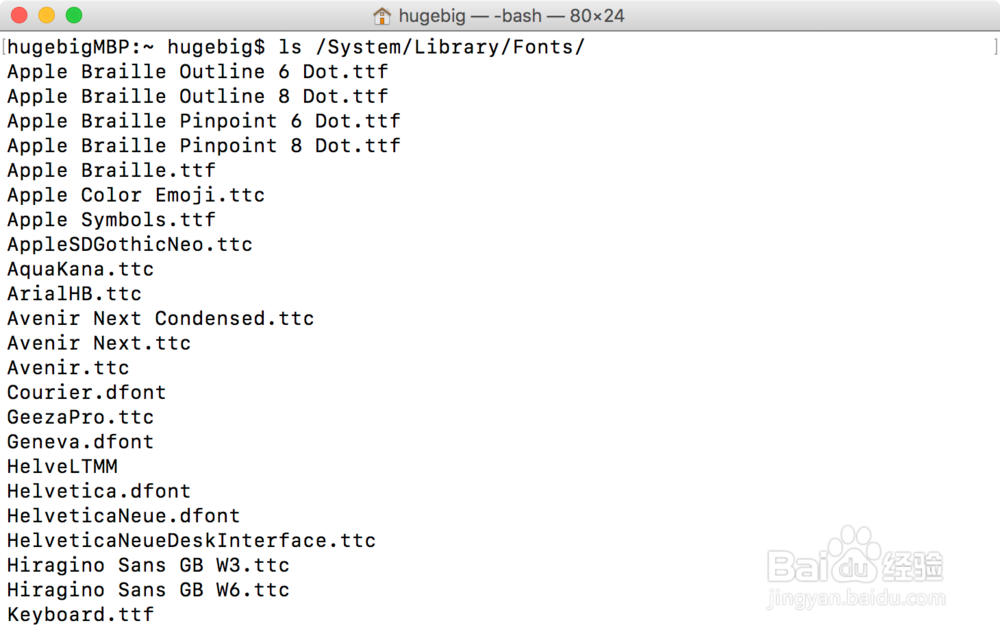Click the 'Keyboard.ttf' entry
This screenshot has width=1000, height=632.
(x=80, y=614)
